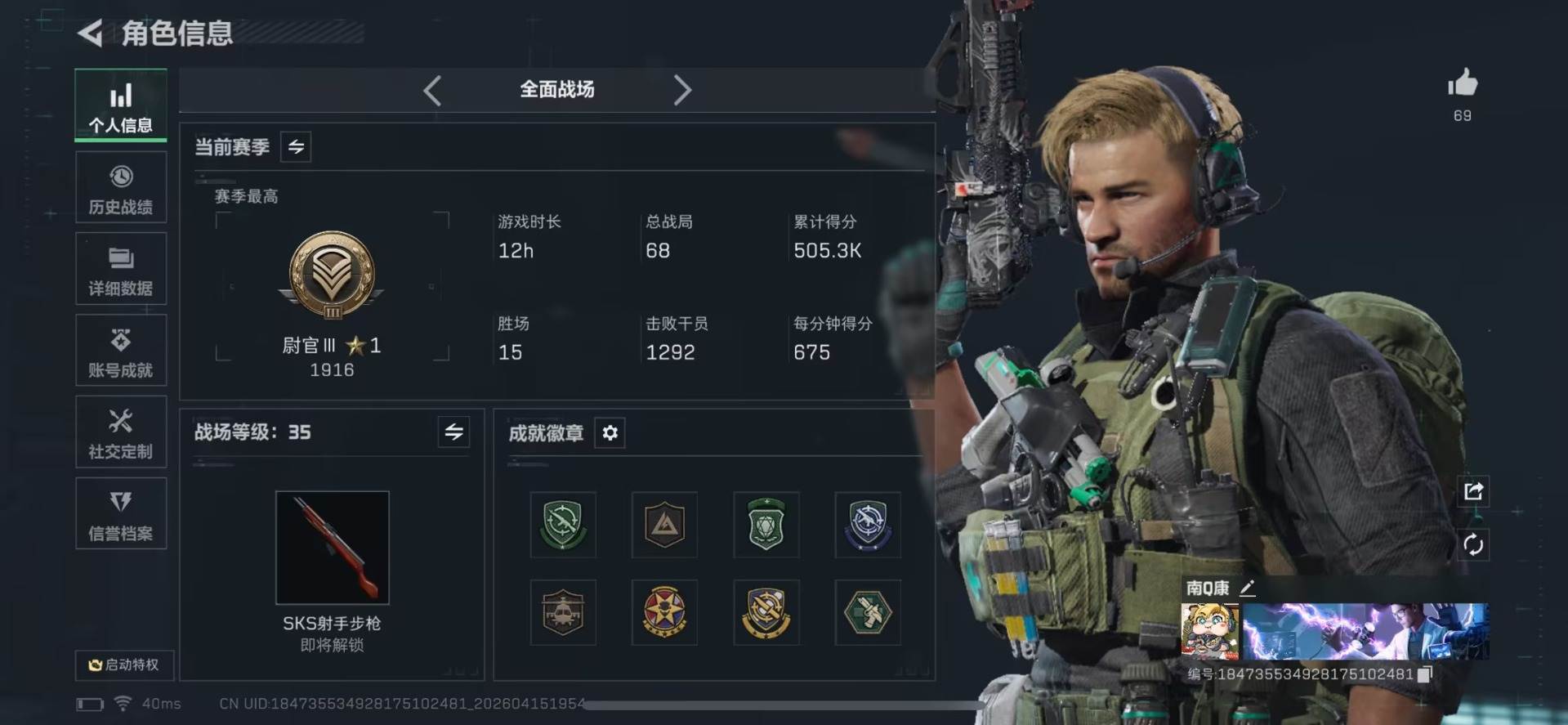
Task: Open achievement badge settings gear
Action: tap(610, 432)
